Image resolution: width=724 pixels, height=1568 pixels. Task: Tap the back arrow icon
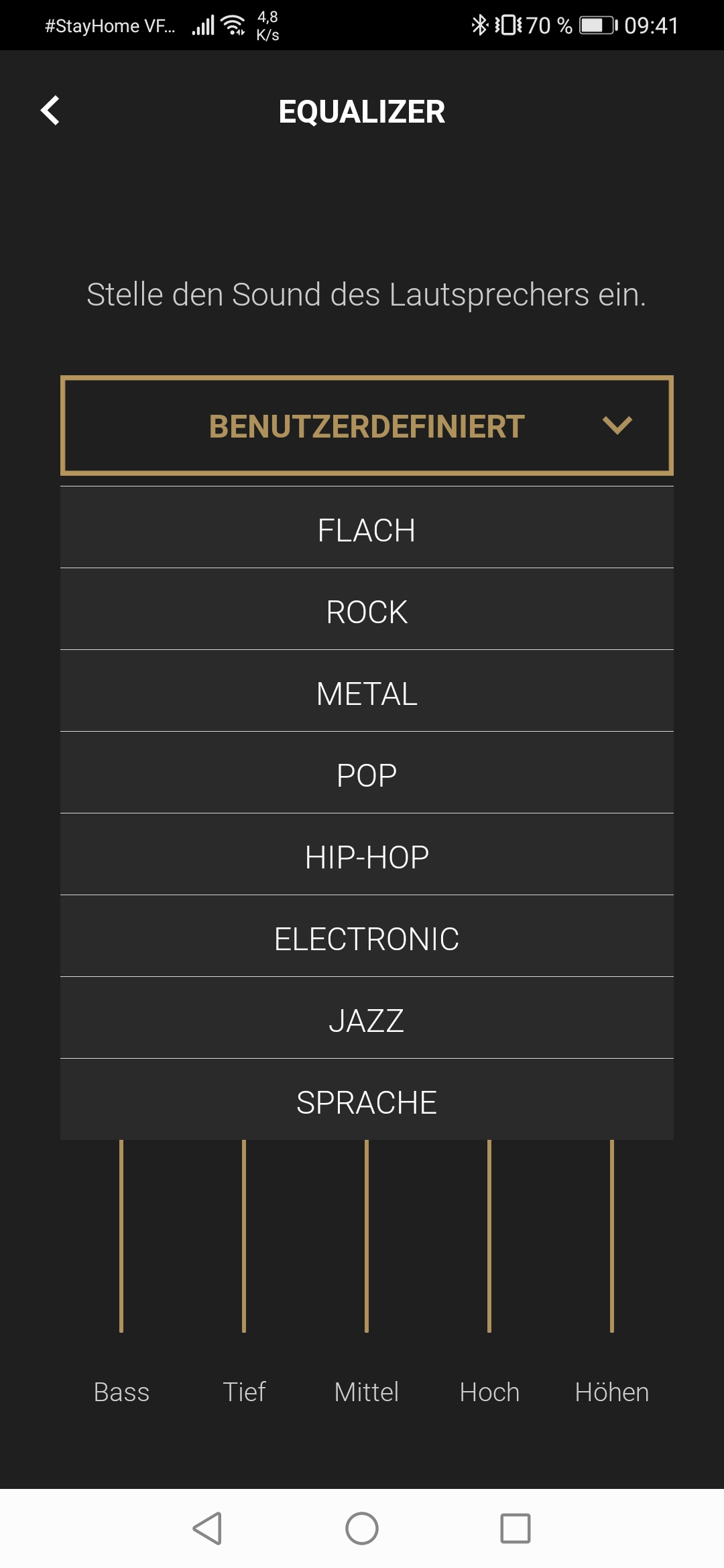click(50, 111)
